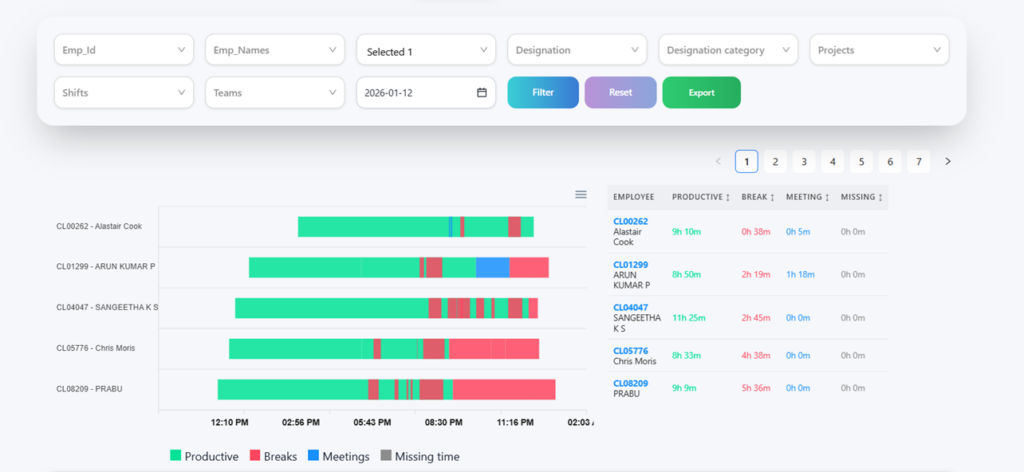Switch to page 3
This screenshot has height=472, width=1024.
click(804, 161)
